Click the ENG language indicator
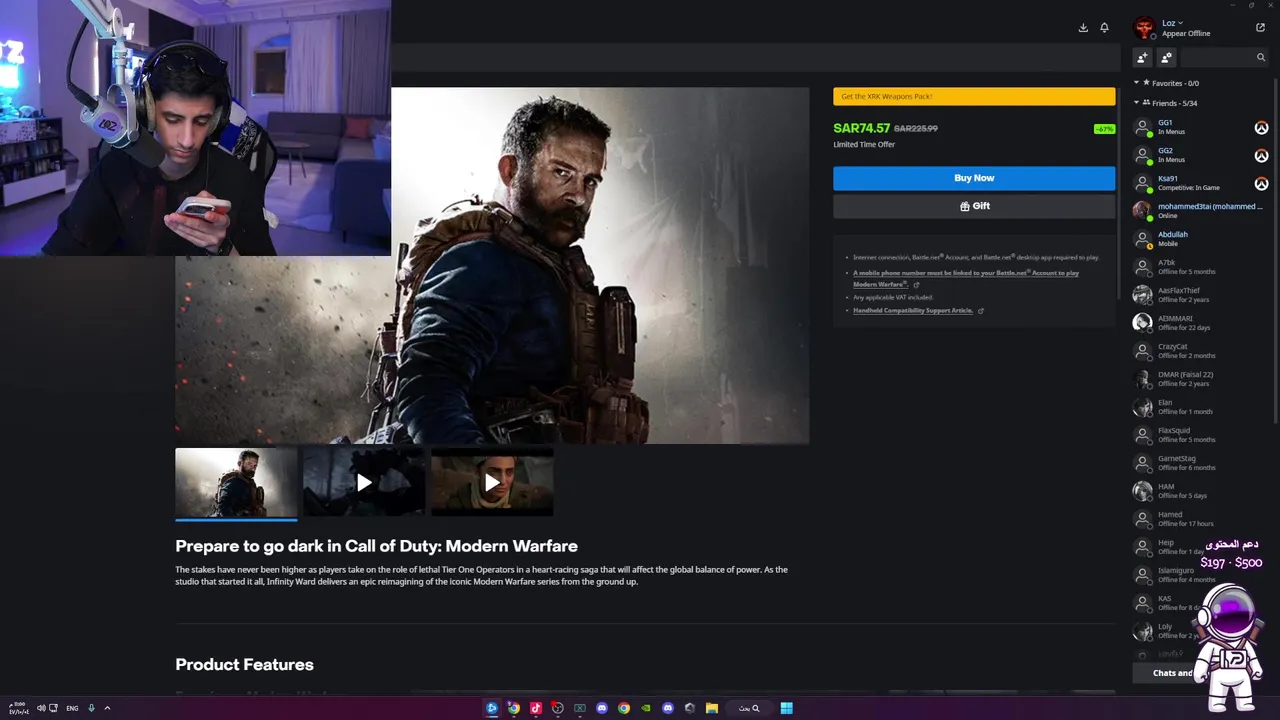This screenshot has width=1280, height=720. point(72,708)
